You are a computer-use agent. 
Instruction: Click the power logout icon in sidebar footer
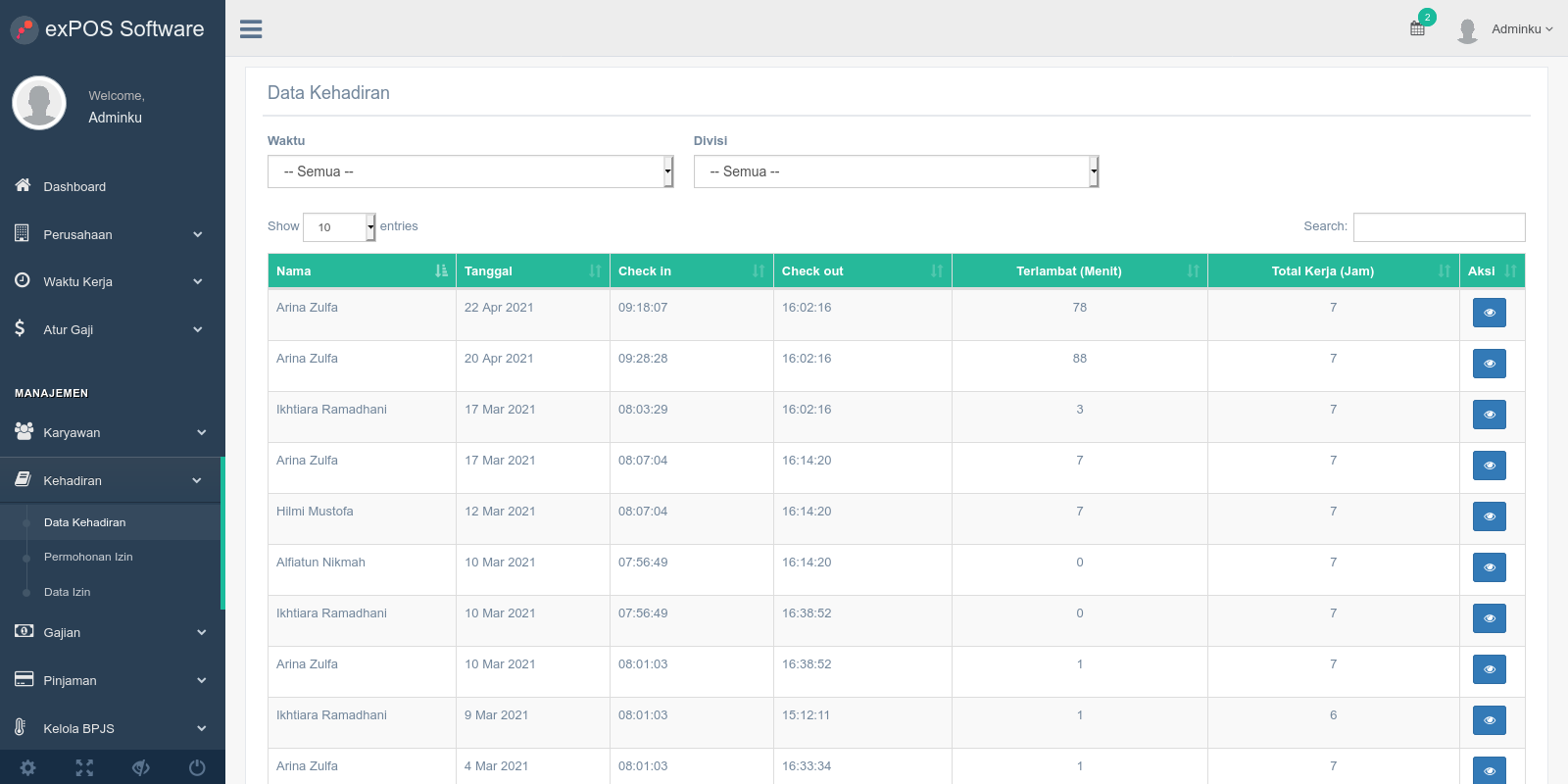coord(197,767)
